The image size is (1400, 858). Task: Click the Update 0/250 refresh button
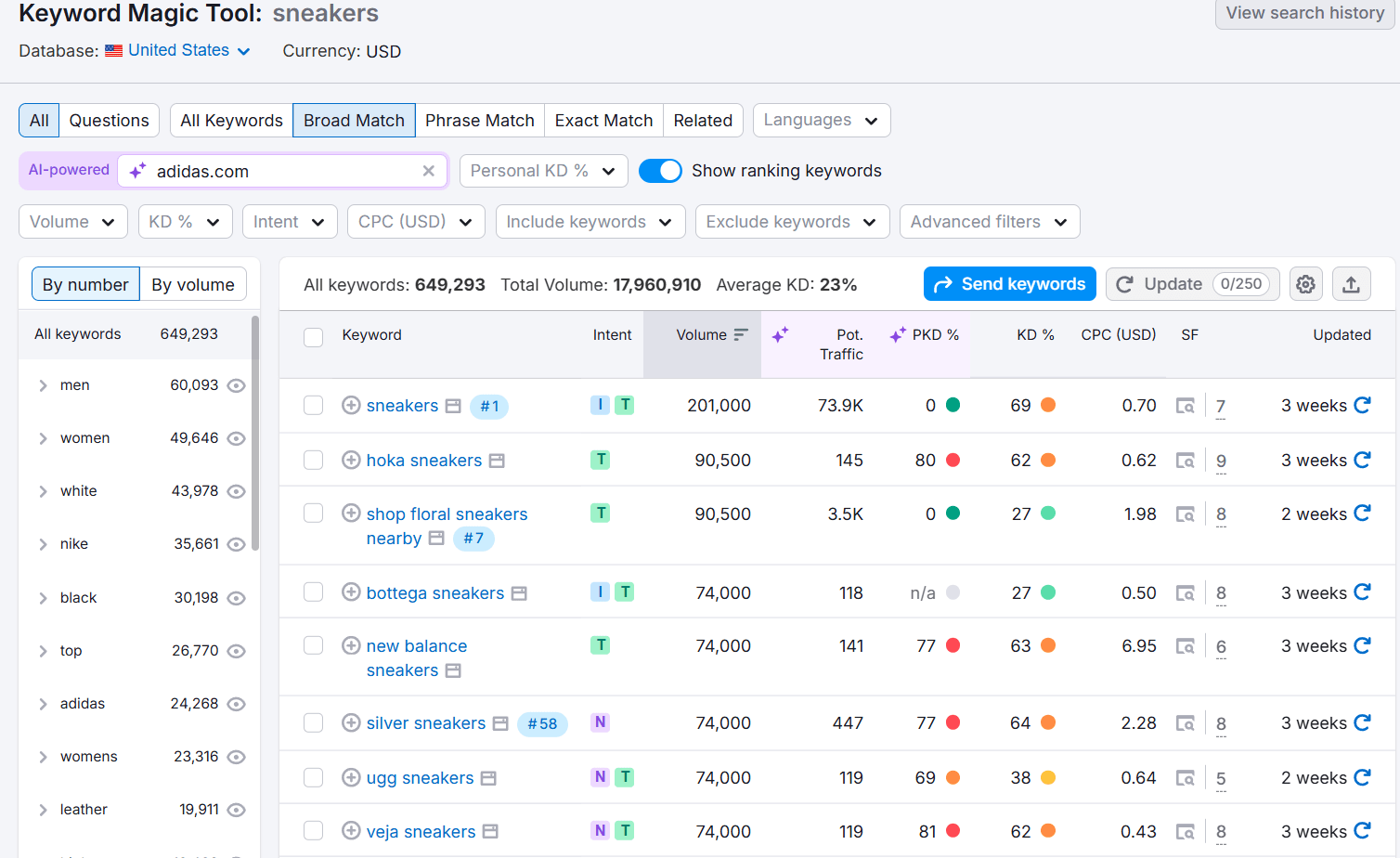[x=1192, y=283]
